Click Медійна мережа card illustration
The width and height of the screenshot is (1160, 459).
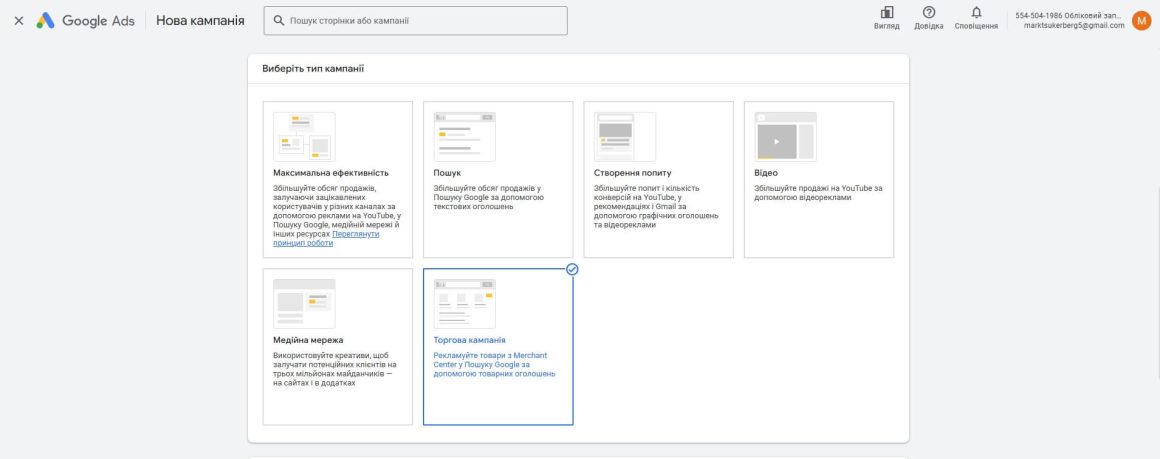pyautogui.click(x=304, y=304)
